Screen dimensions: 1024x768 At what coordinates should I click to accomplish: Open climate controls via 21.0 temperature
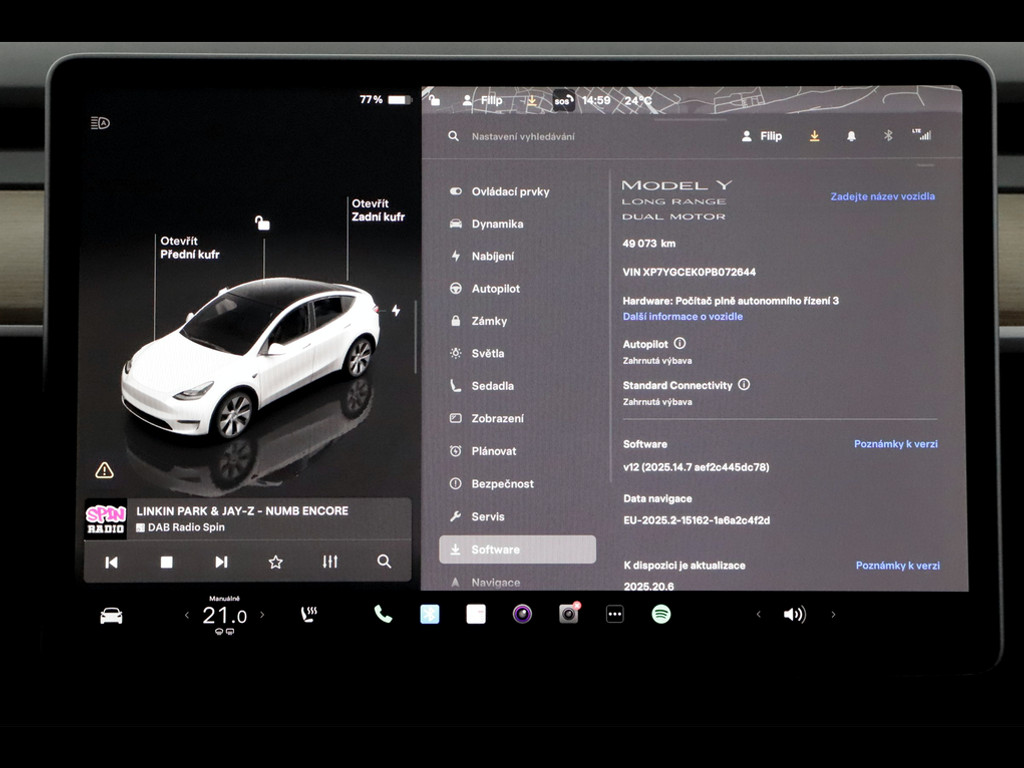224,615
